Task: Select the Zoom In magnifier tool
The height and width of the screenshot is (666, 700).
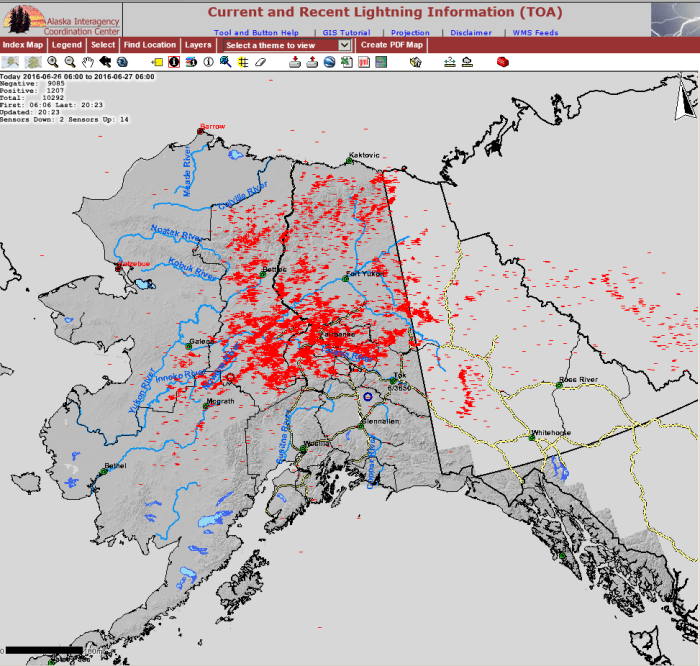Action: pos(53,62)
